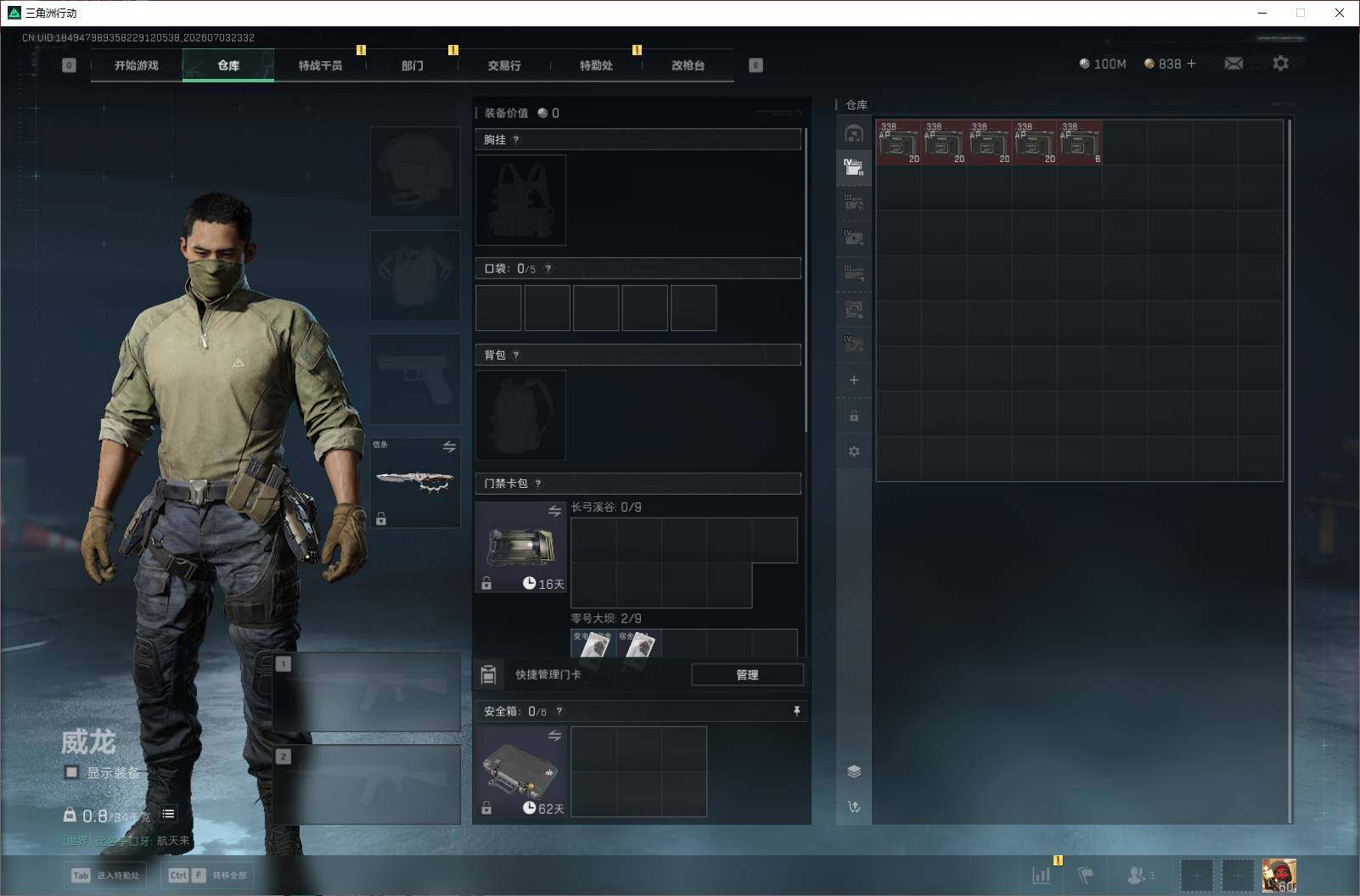
Task: Open warehouse sidebar gear settings
Action: (x=854, y=451)
